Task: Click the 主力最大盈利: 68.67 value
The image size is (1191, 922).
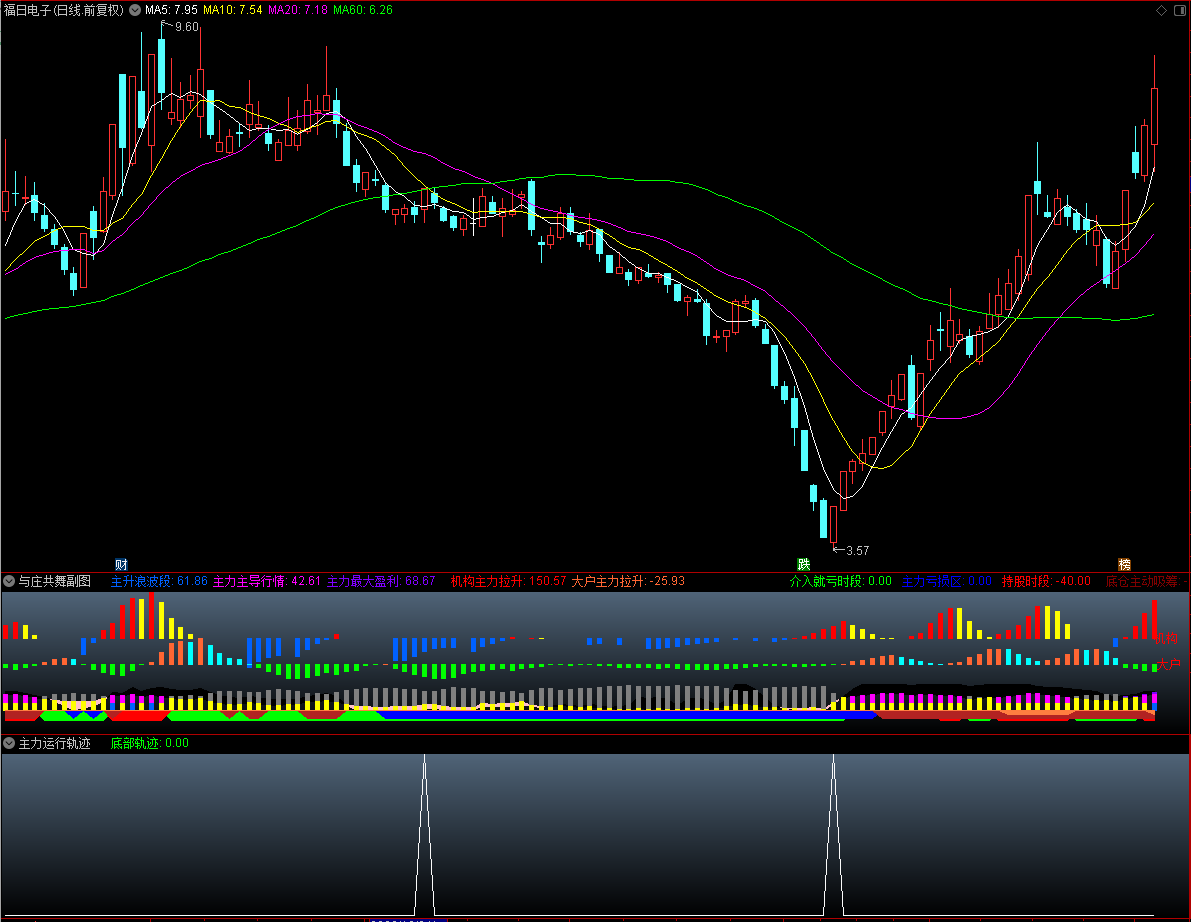Action: coord(381,581)
